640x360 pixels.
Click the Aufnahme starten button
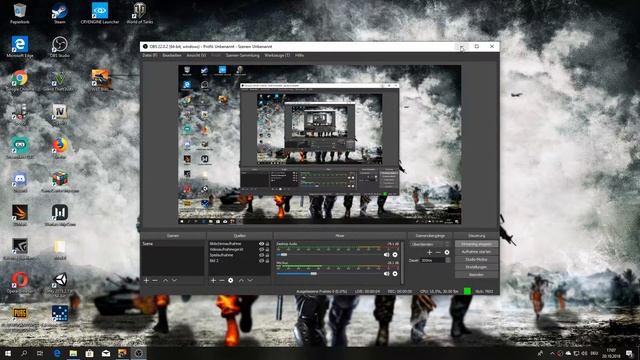click(x=476, y=252)
